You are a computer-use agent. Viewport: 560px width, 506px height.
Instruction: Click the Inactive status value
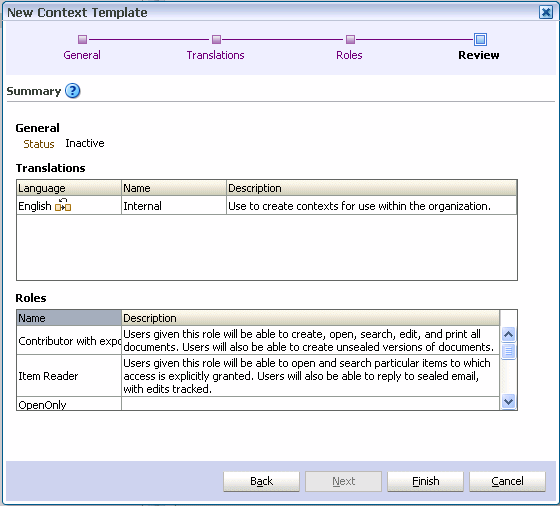pyautogui.click(x=85, y=143)
